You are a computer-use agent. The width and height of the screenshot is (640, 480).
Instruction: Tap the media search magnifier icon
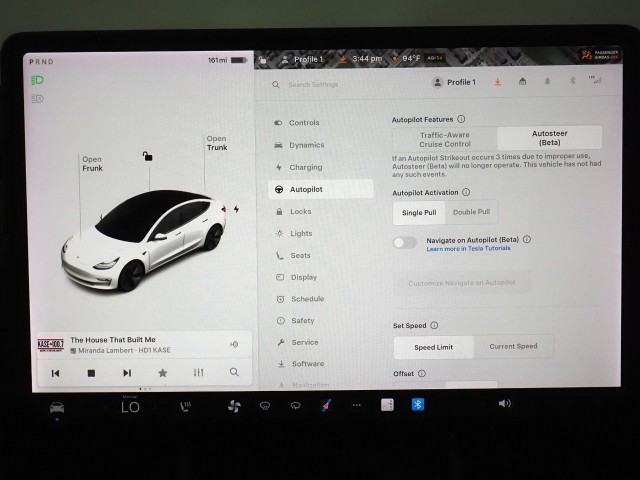click(234, 372)
